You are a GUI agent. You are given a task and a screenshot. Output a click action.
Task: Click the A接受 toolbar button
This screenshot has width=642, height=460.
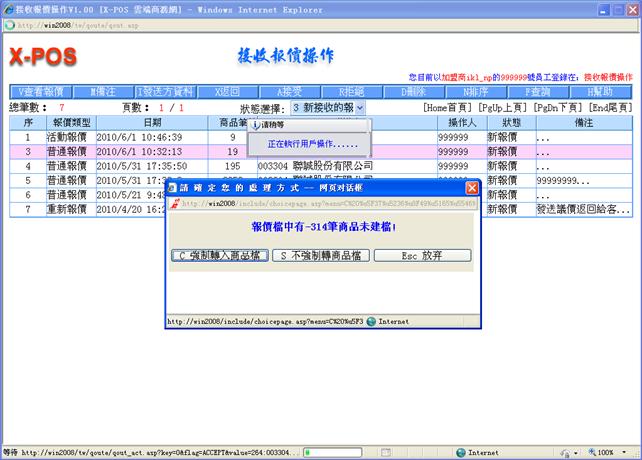[x=290, y=91]
